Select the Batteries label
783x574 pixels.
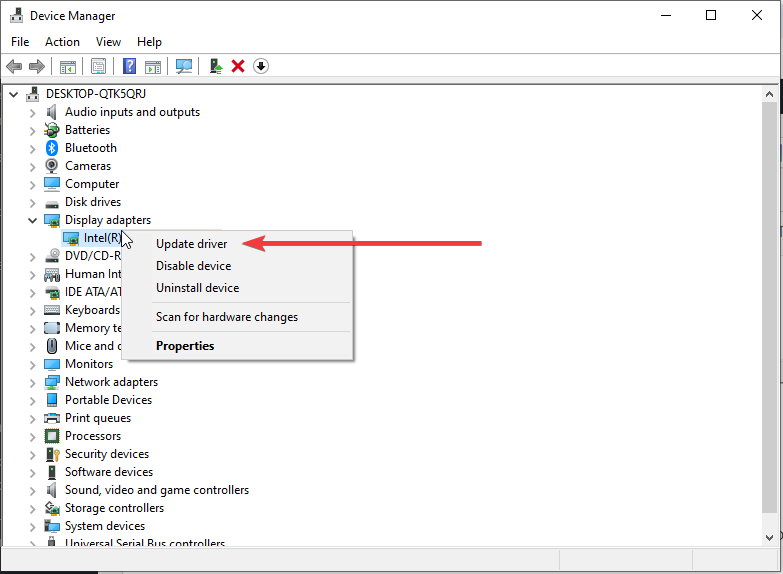87,130
